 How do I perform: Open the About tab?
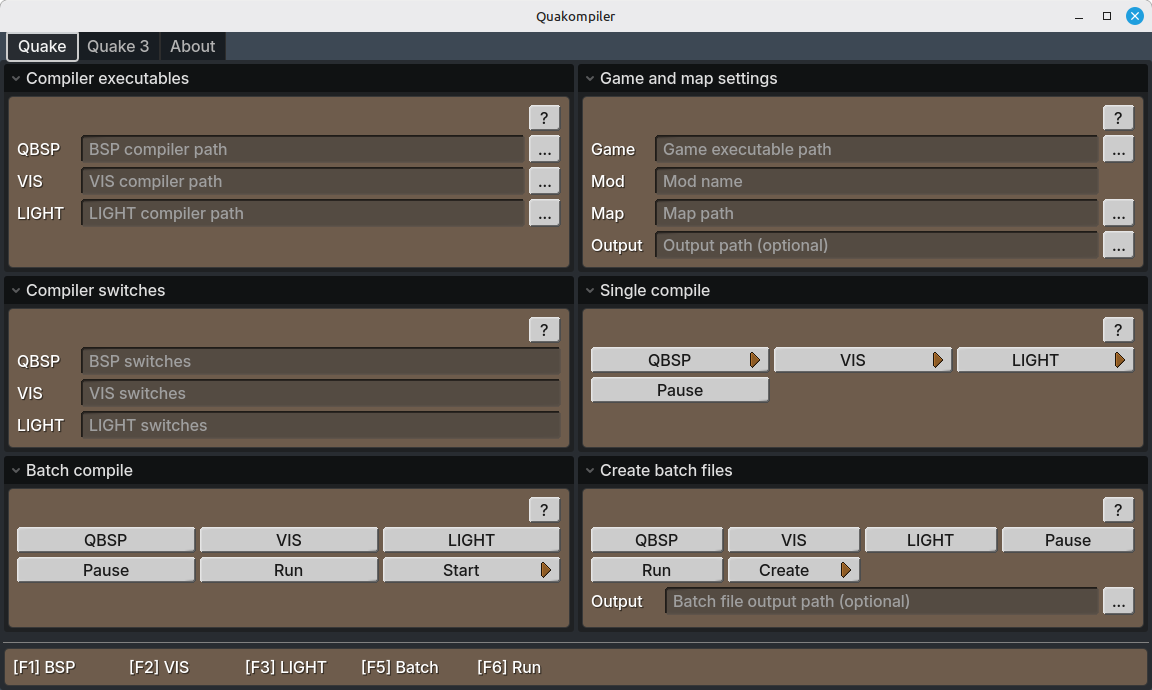192,46
